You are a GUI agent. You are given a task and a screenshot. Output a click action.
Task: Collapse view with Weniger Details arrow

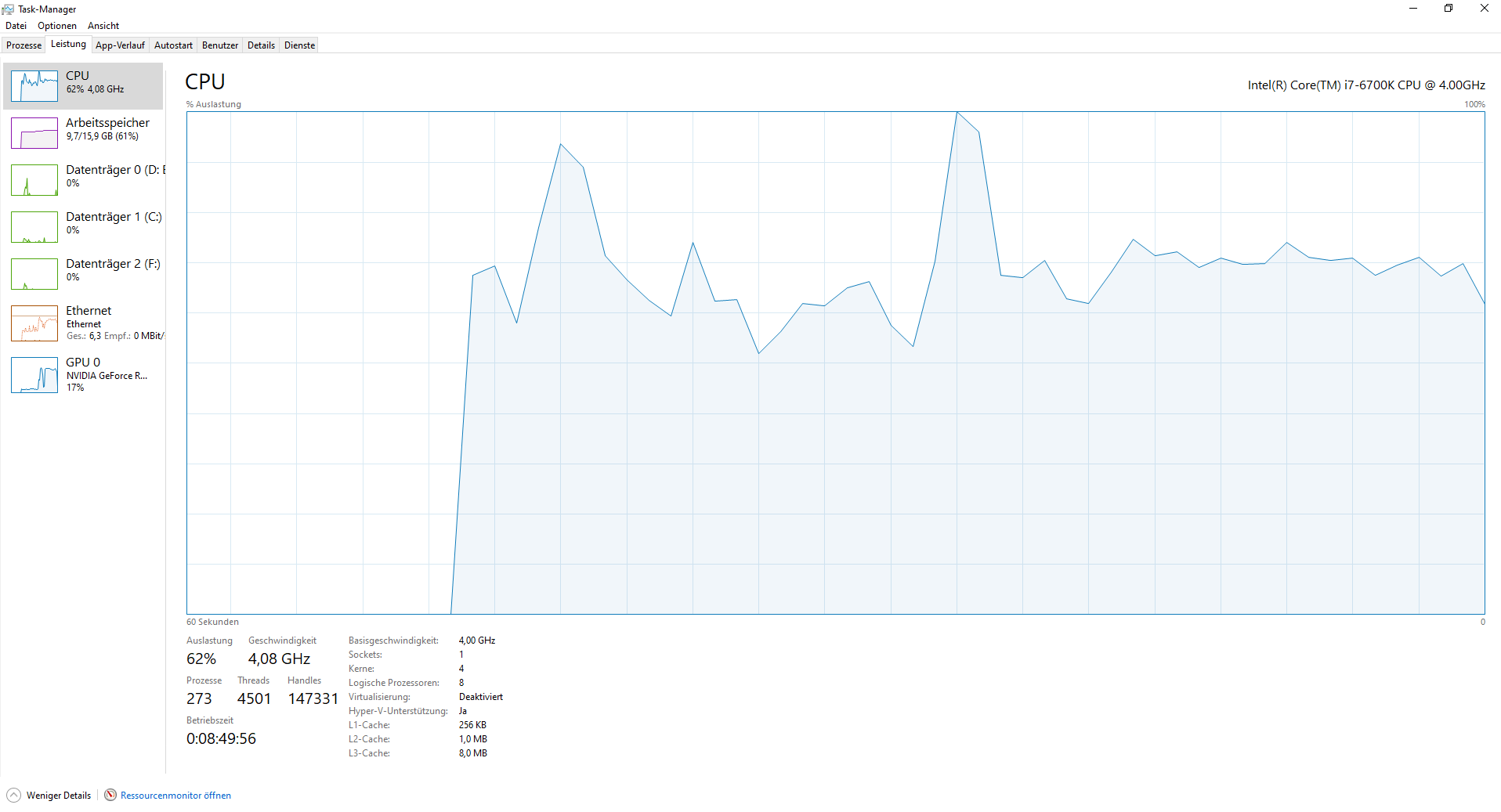click(13, 795)
